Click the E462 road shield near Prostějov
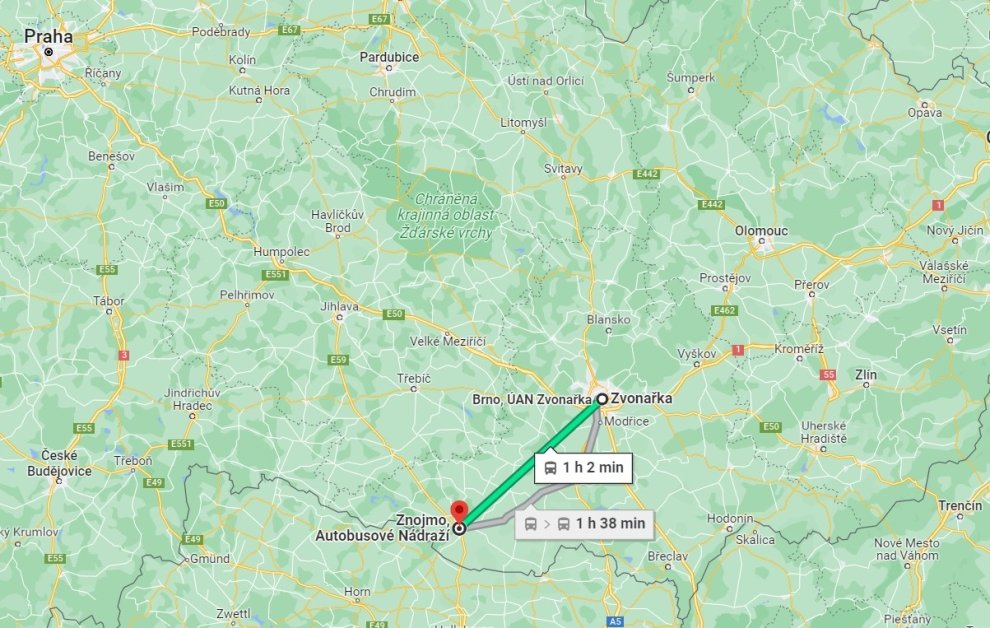 point(724,311)
